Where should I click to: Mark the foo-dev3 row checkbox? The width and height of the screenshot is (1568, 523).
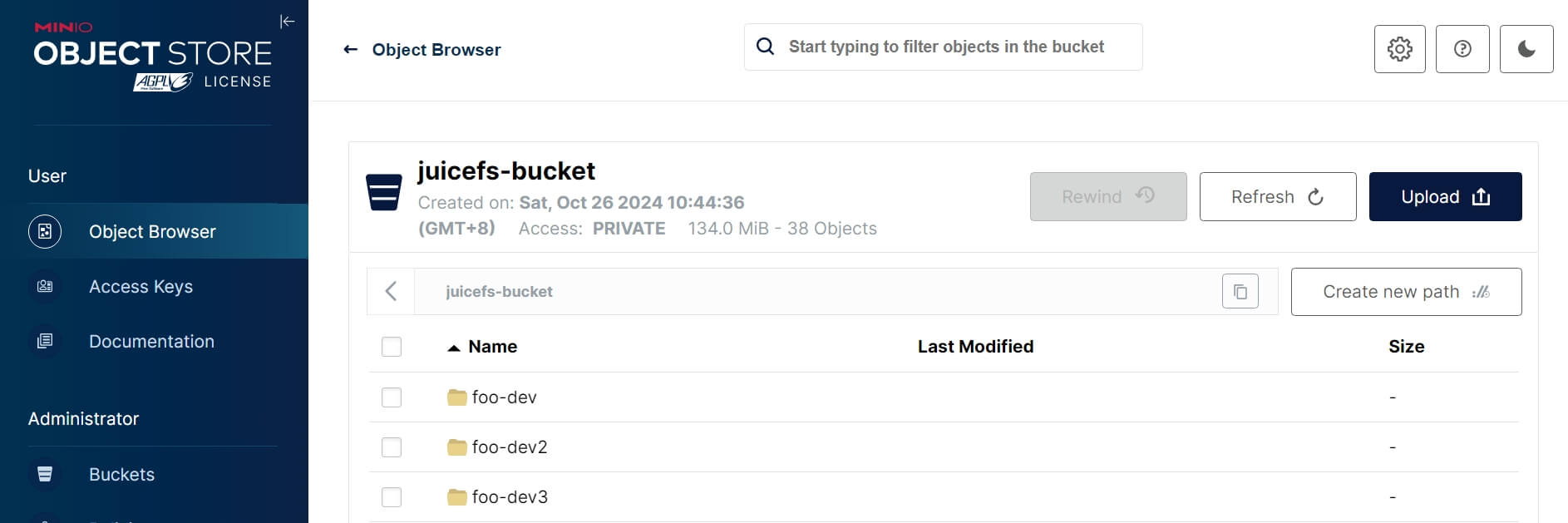coord(392,497)
